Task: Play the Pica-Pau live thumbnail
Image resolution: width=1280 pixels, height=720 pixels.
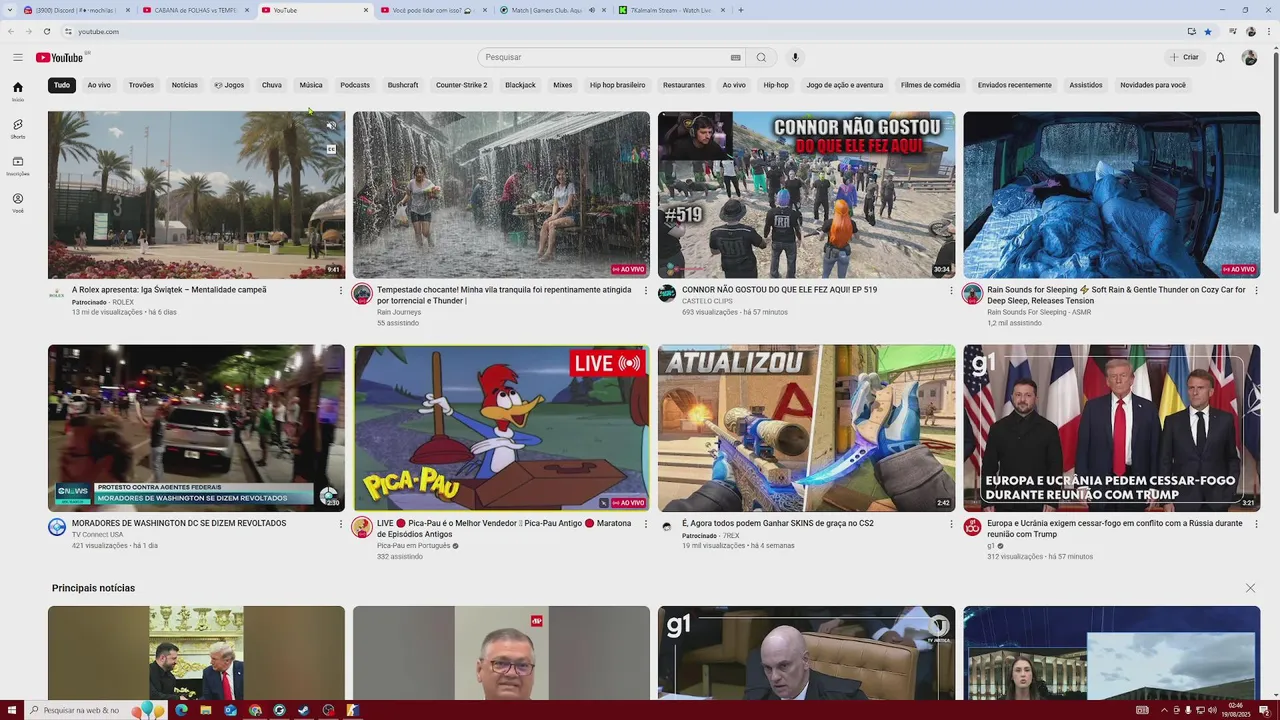Action: (x=501, y=428)
